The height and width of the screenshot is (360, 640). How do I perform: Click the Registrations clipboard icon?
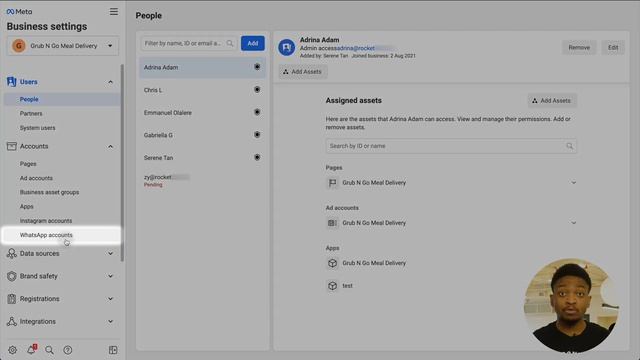coord(11,299)
